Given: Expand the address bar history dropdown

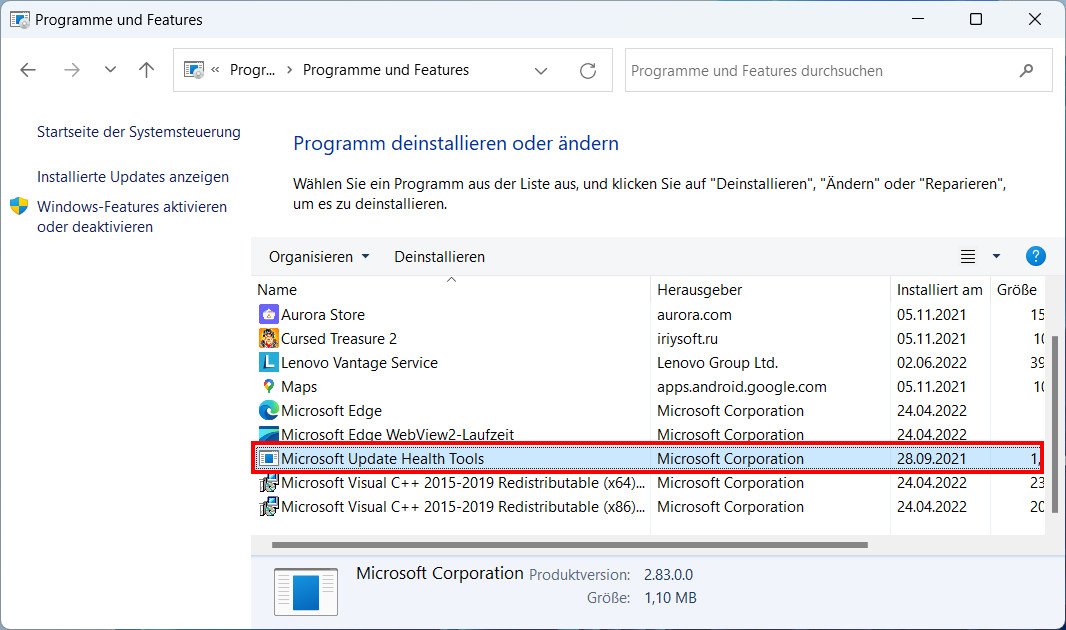Looking at the screenshot, I should [x=541, y=71].
